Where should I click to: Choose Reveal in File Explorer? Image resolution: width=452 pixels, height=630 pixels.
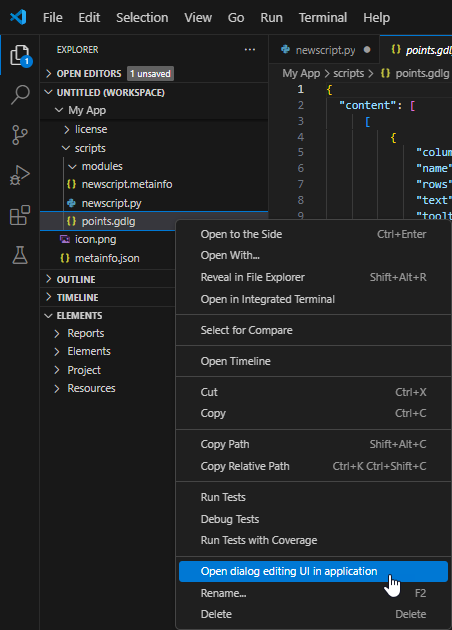[x=313, y=277]
